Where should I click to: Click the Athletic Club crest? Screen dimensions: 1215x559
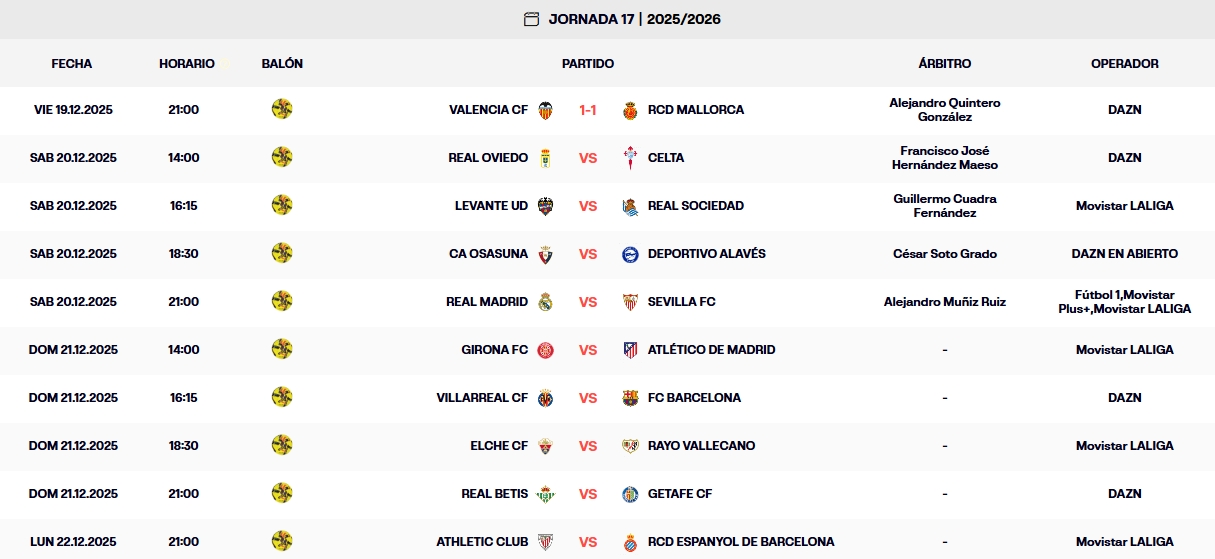point(545,542)
